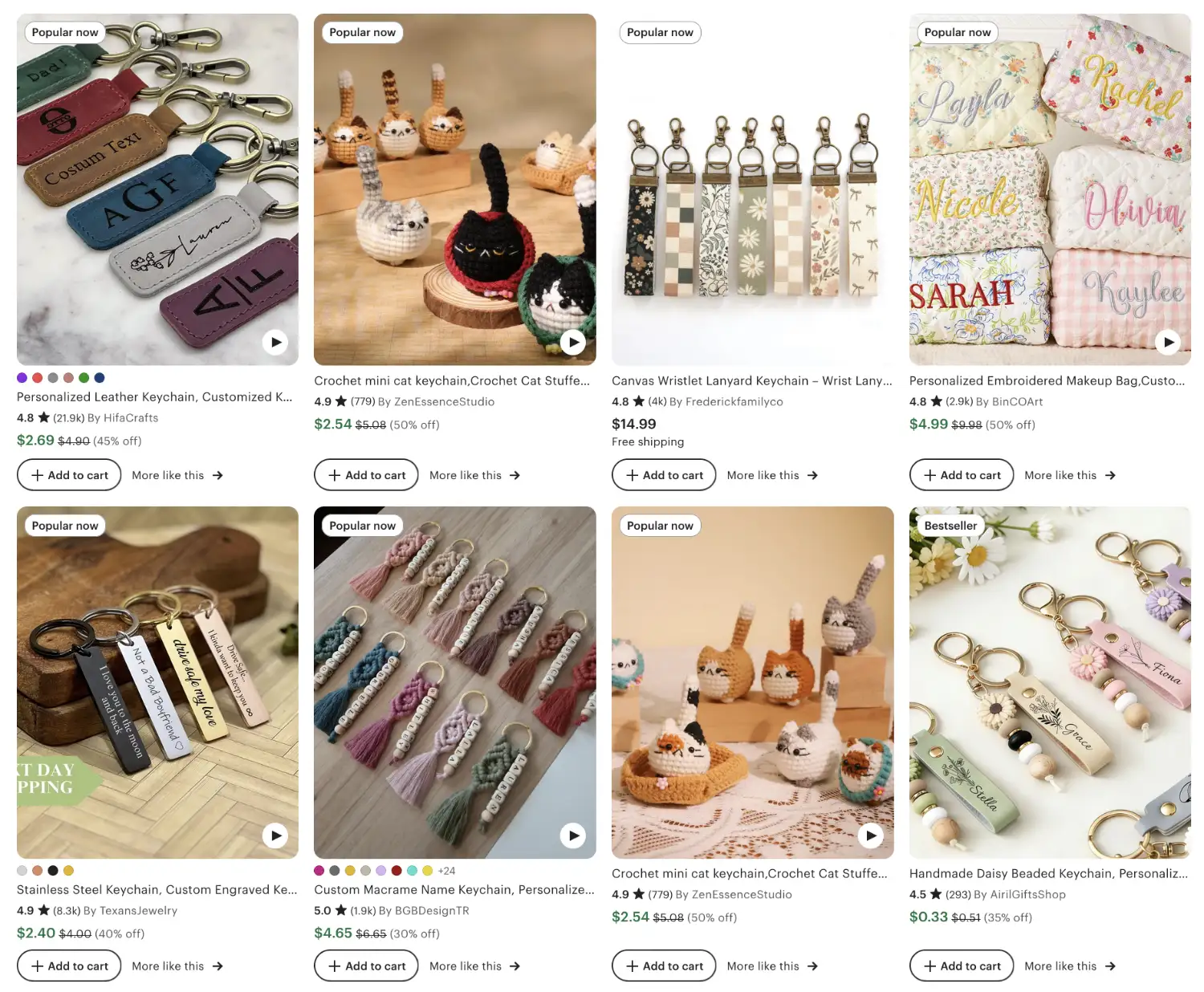Viewport: 1204px width, 992px height.
Task: Select black swatch under Stainless Steel Keychain
Action: point(53,870)
